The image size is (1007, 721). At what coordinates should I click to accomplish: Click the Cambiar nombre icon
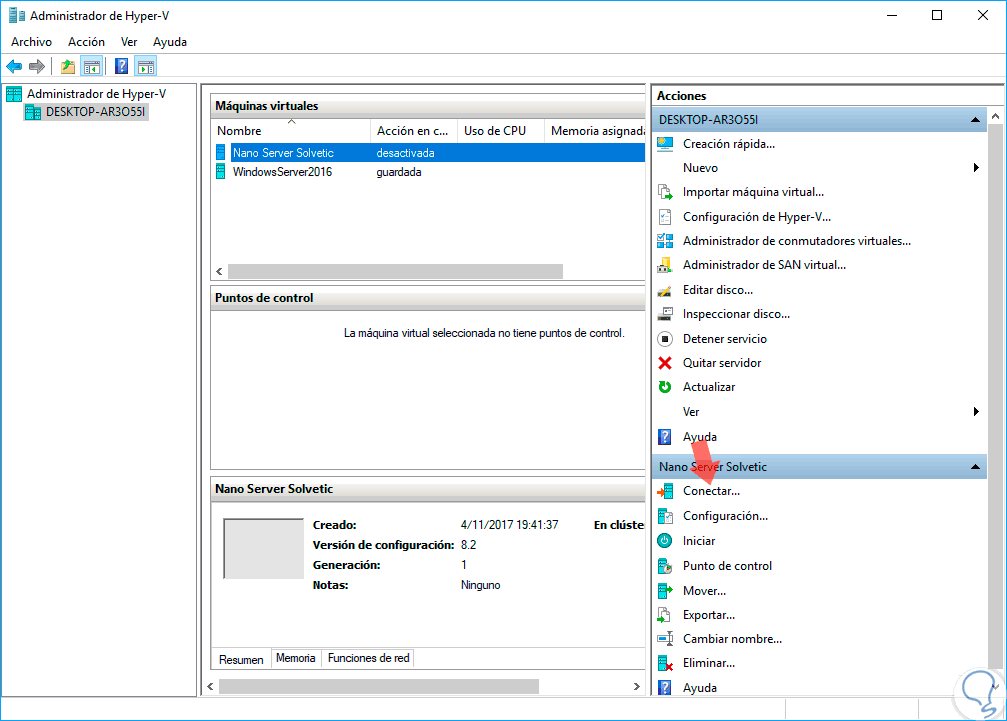coord(665,639)
